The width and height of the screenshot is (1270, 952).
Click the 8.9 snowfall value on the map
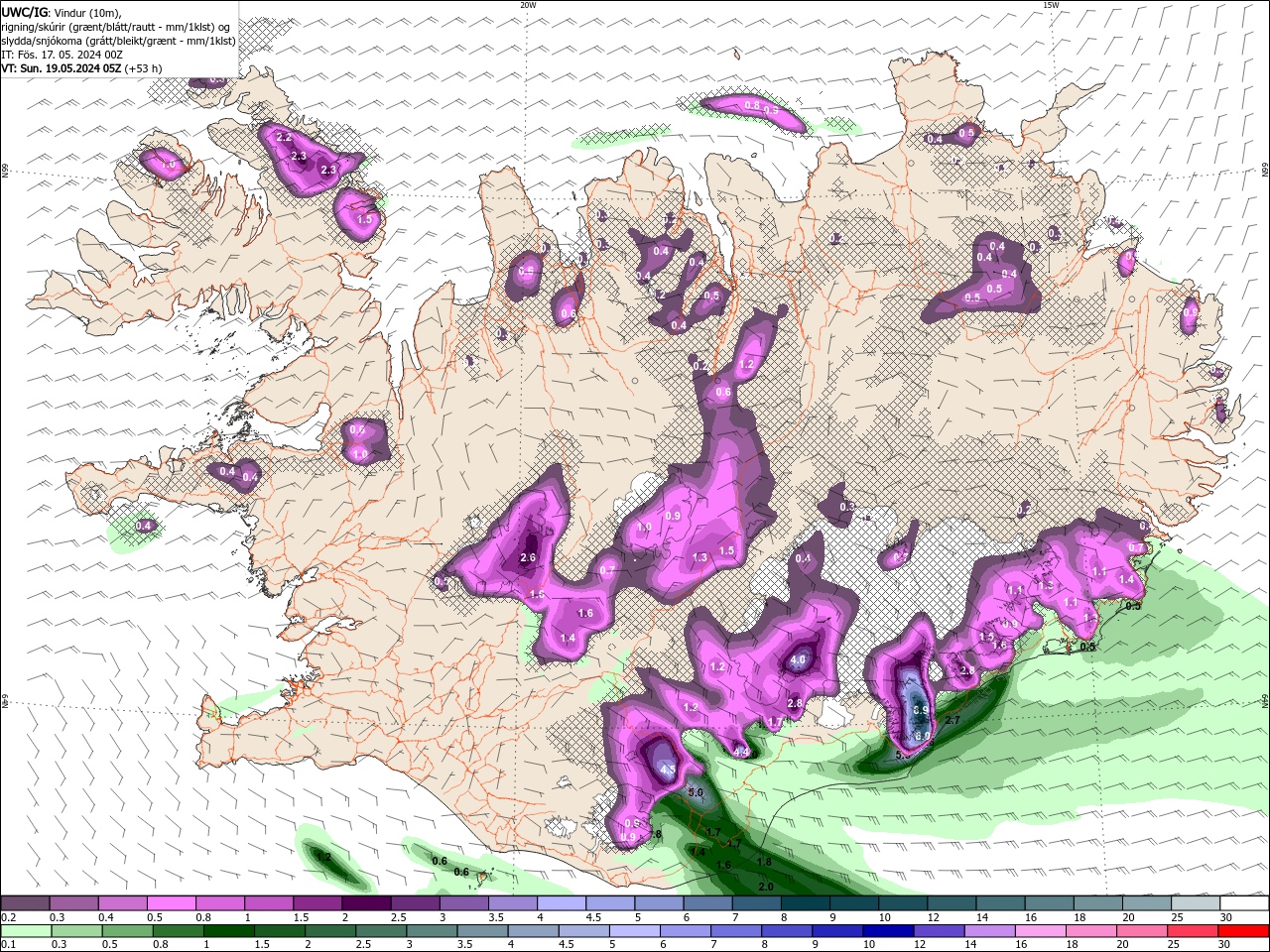[920, 710]
